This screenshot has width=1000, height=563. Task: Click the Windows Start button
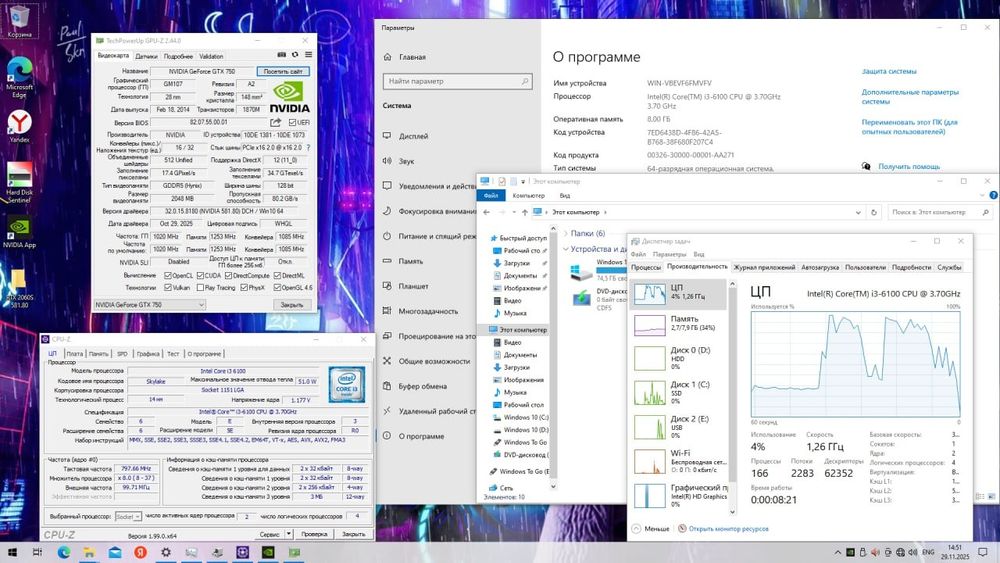[x=11, y=552]
